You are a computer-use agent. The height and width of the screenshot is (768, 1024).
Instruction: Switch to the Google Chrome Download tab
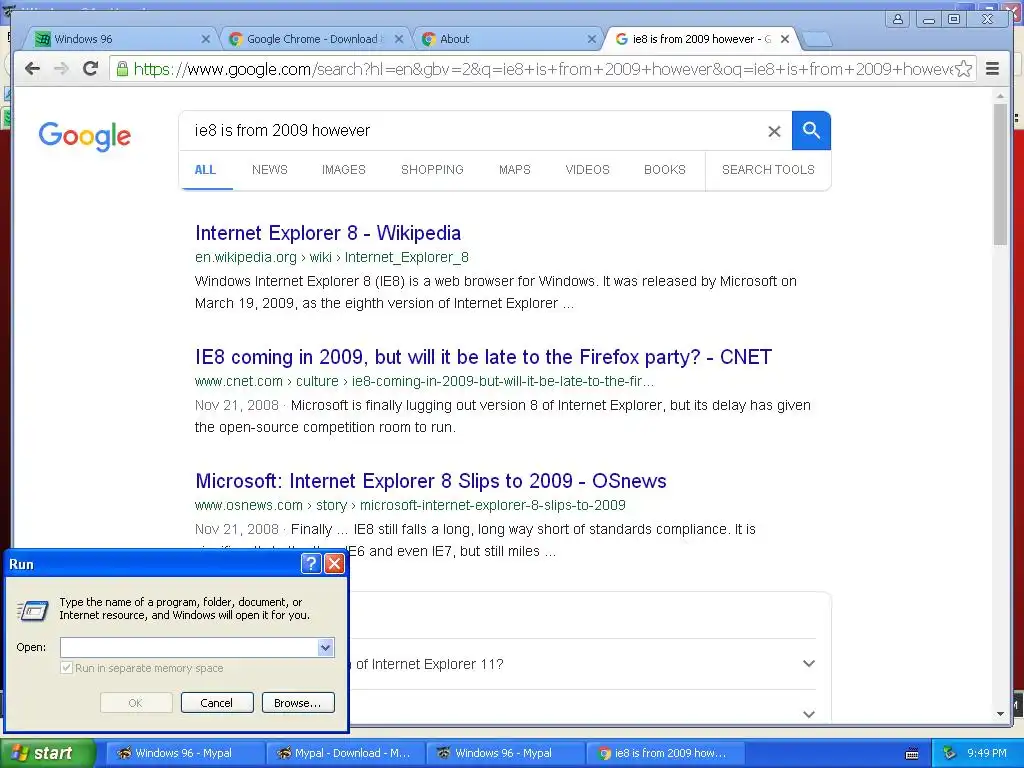click(313, 39)
